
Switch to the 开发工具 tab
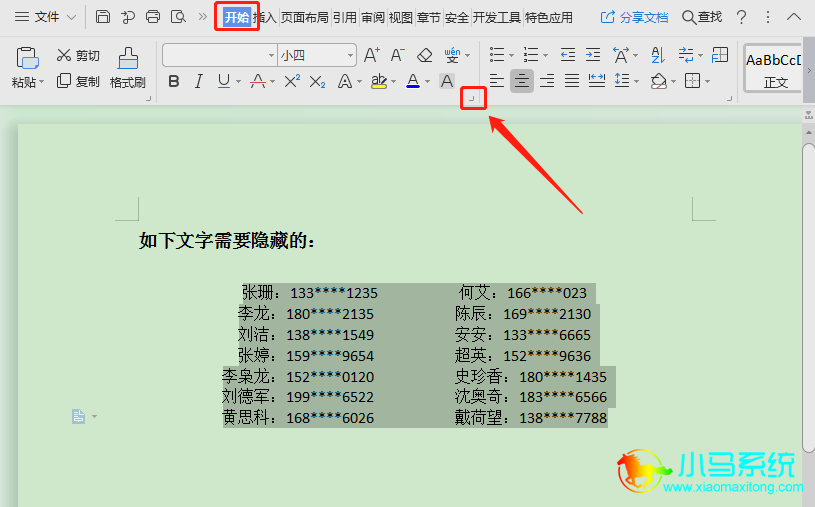(x=496, y=17)
